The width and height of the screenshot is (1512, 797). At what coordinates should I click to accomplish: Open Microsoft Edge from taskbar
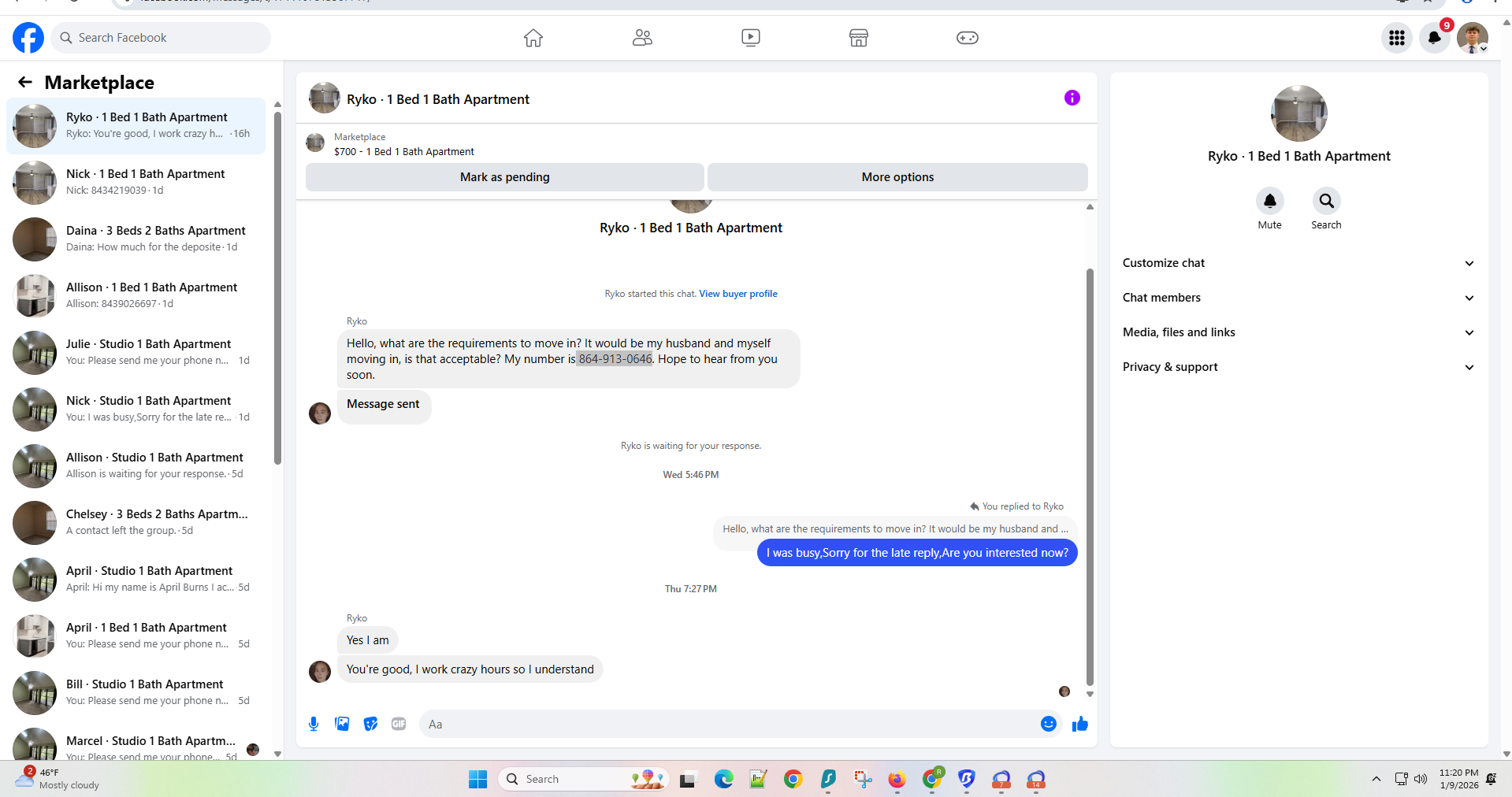[723, 779]
